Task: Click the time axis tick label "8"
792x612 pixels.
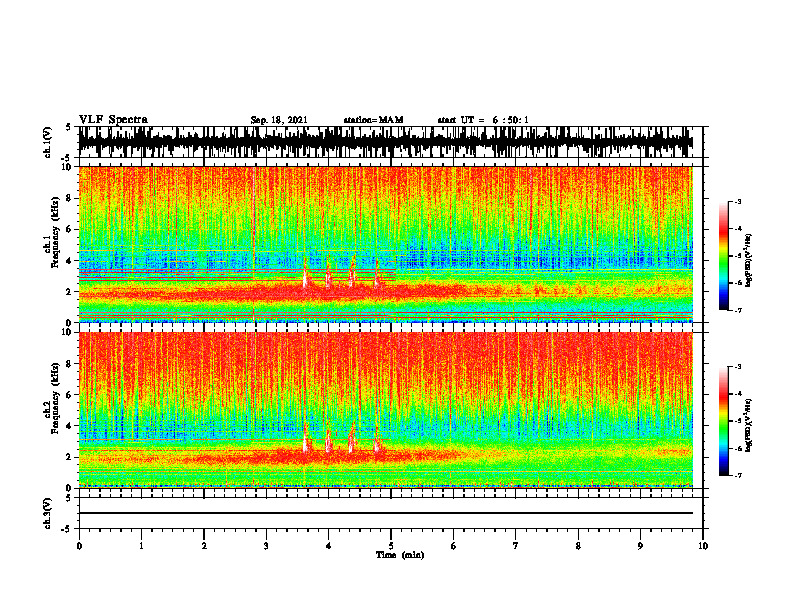Action: [578, 546]
